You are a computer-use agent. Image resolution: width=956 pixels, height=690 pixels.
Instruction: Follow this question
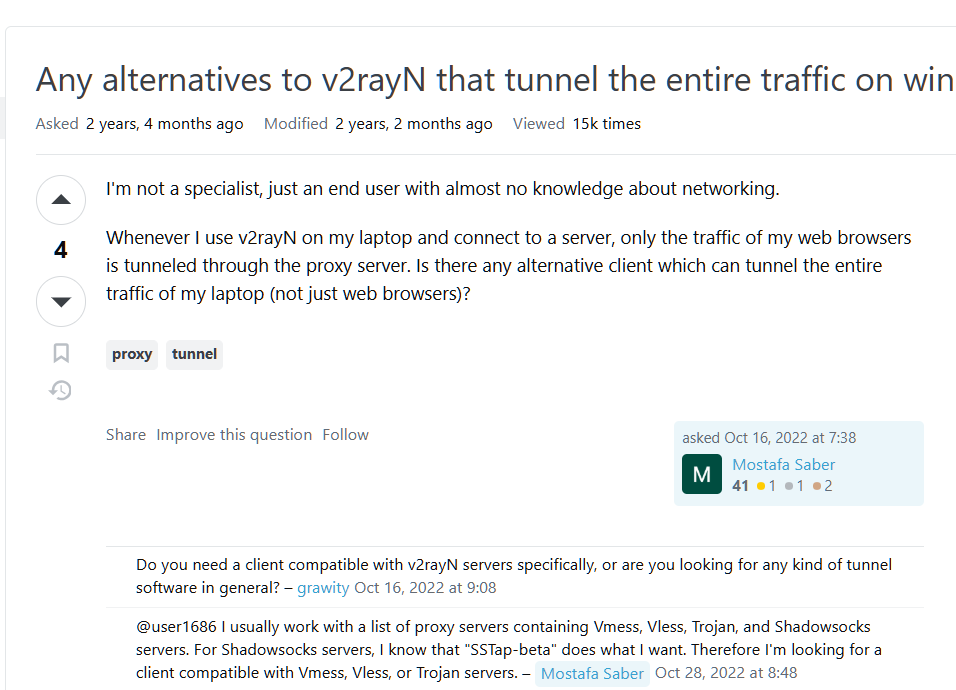346,435
